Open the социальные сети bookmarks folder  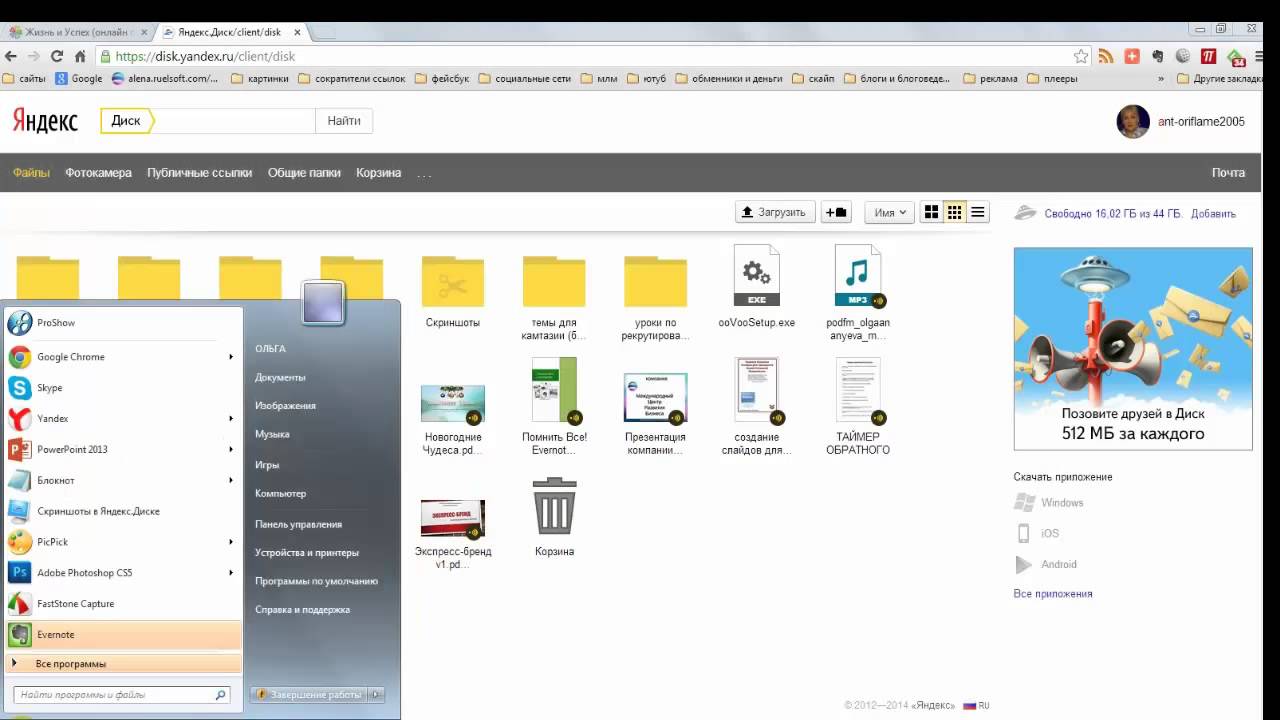tap(525, 79)
